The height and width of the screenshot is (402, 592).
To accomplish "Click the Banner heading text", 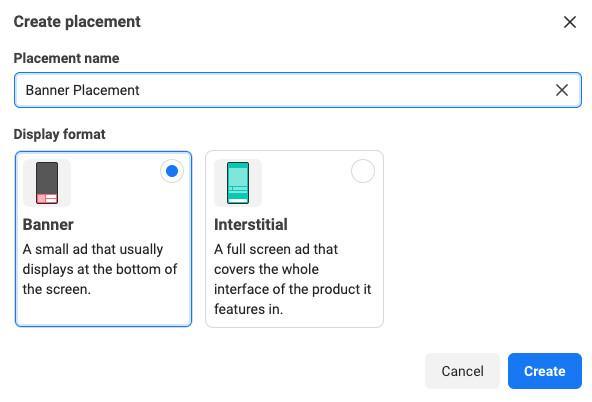I will pos(48,225).
